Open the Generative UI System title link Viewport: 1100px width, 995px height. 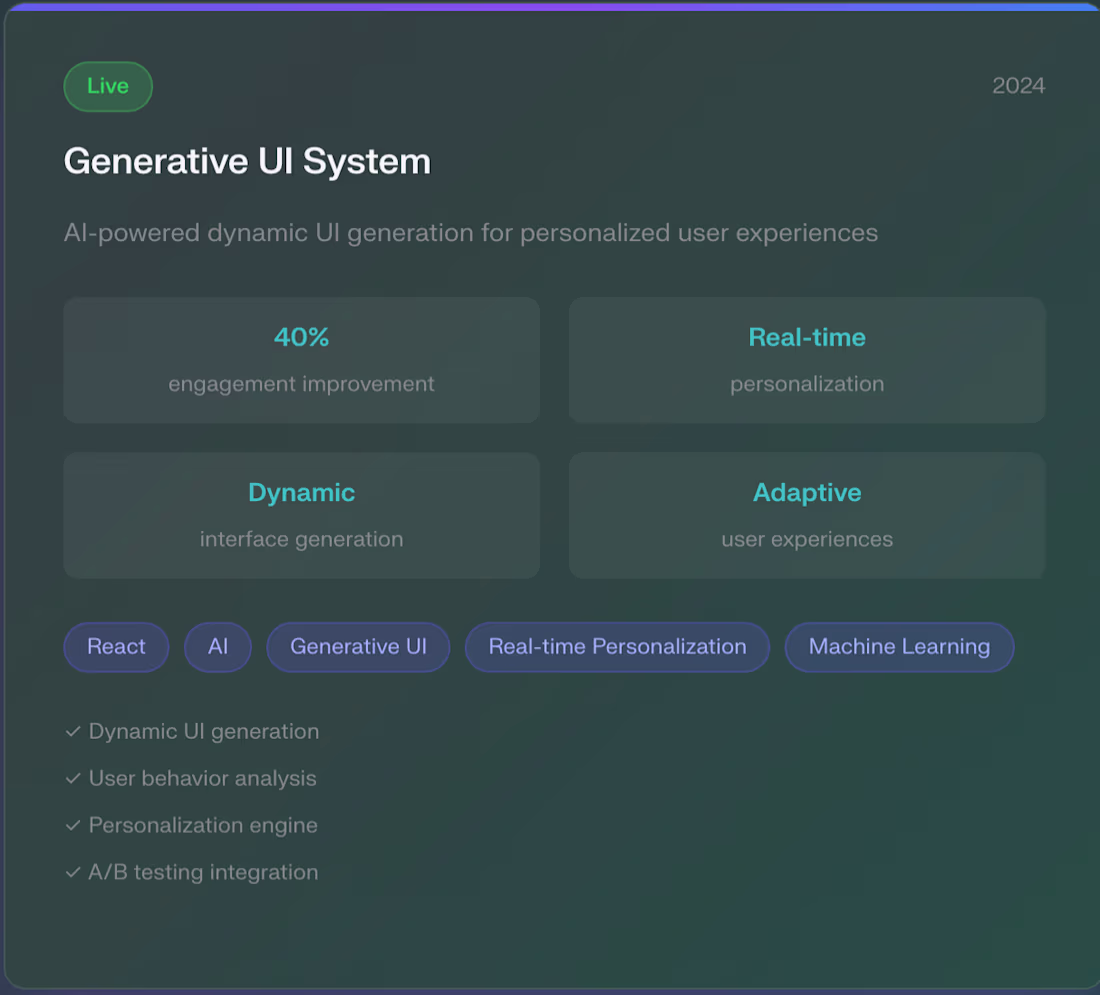tap(246, 161)
